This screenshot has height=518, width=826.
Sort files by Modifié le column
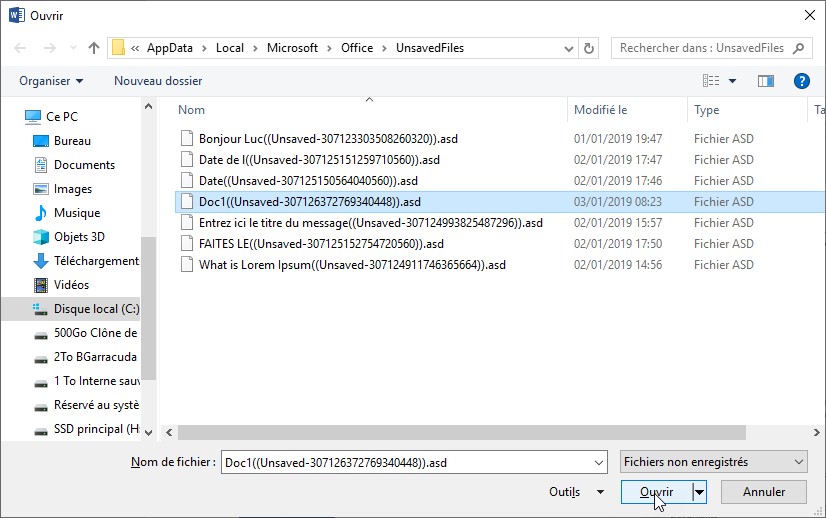[x=601, y=110]
